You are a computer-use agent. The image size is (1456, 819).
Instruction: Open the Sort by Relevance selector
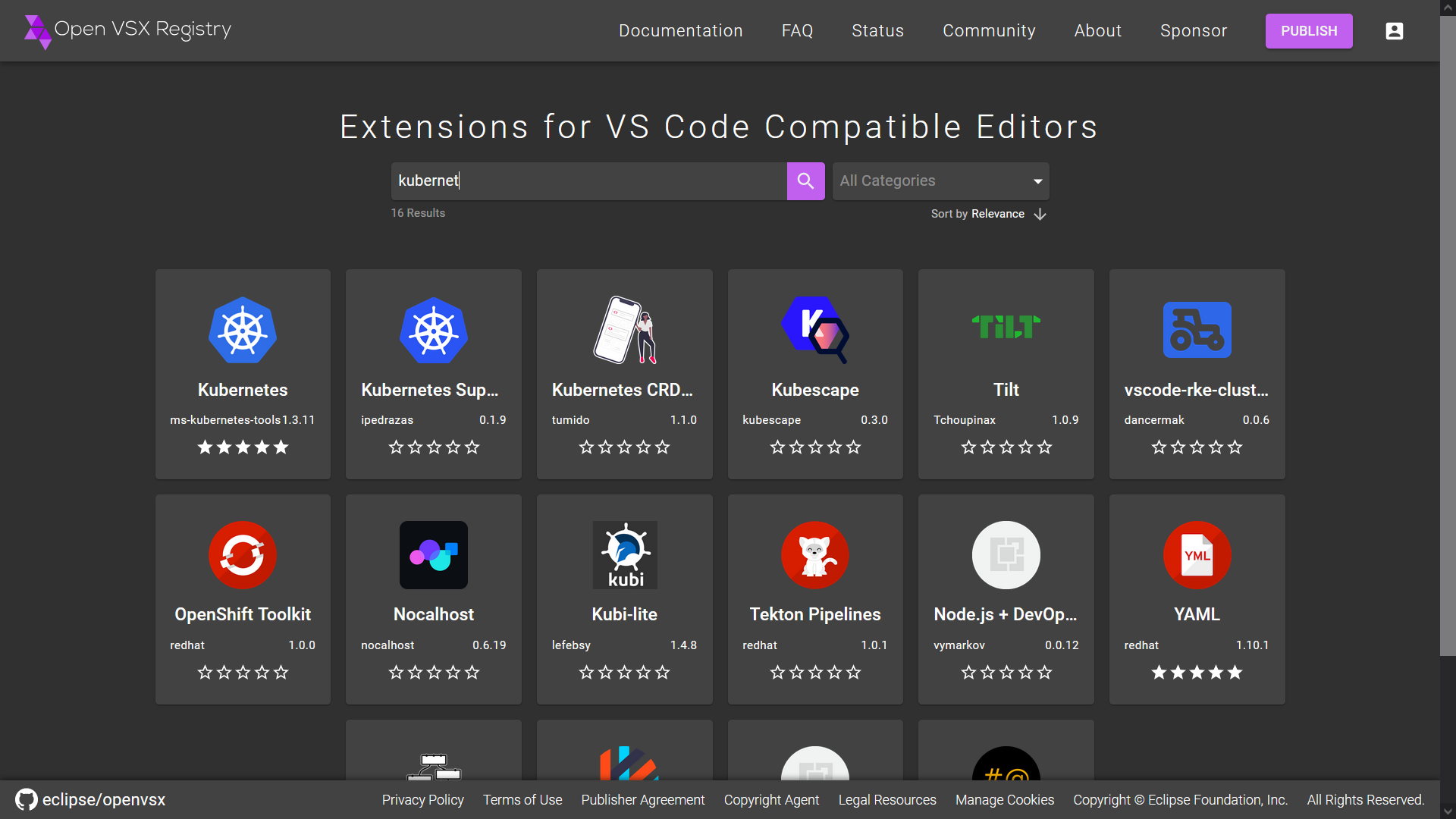pos(996,214)
